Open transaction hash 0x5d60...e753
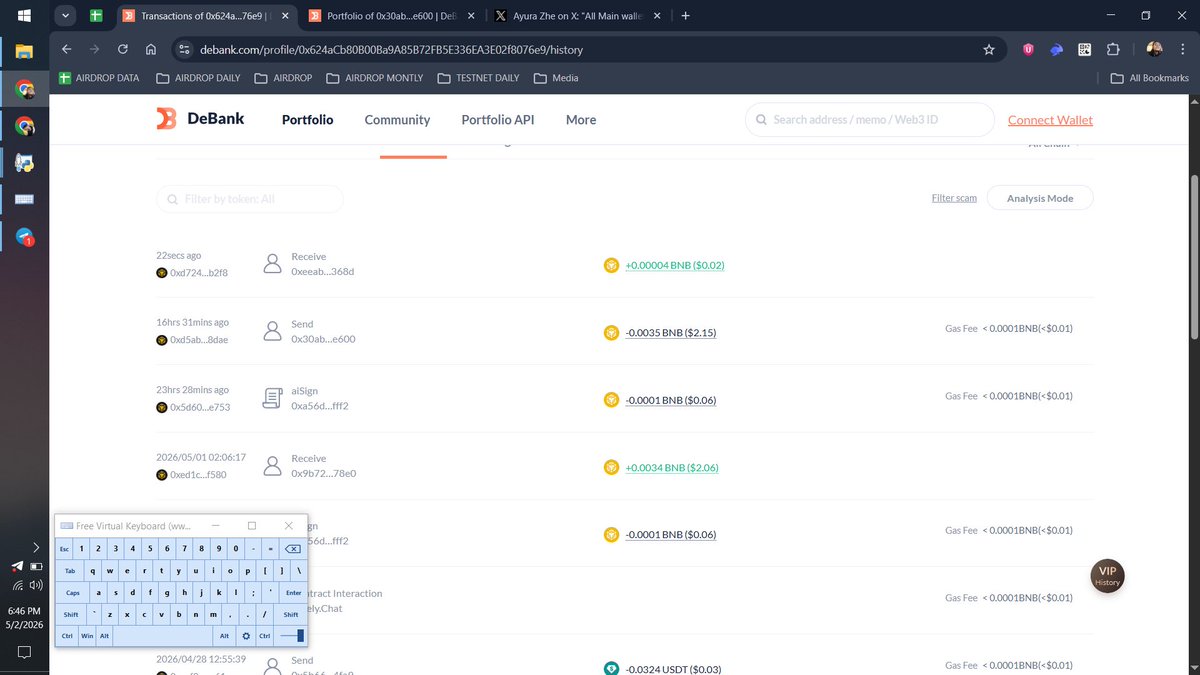This screenshot has width=1200, height=675. click(200, 407)
